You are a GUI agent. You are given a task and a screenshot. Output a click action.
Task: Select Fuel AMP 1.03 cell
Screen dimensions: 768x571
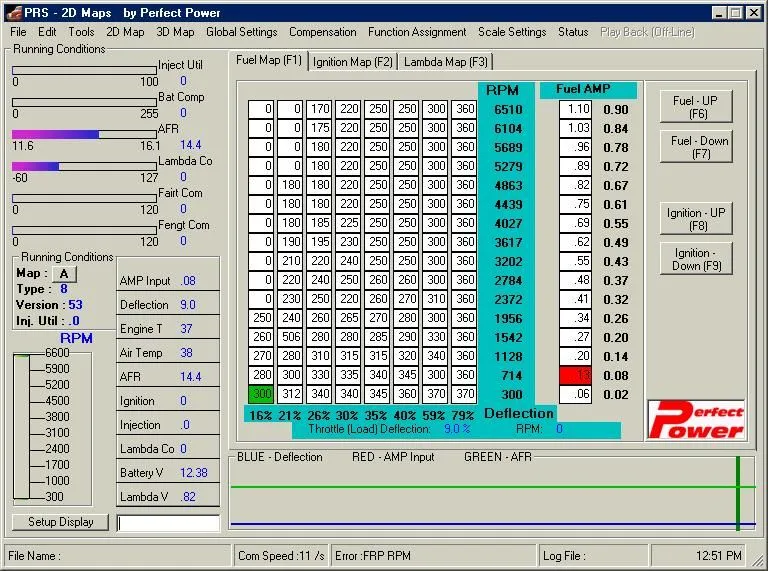tap(576, 128)
